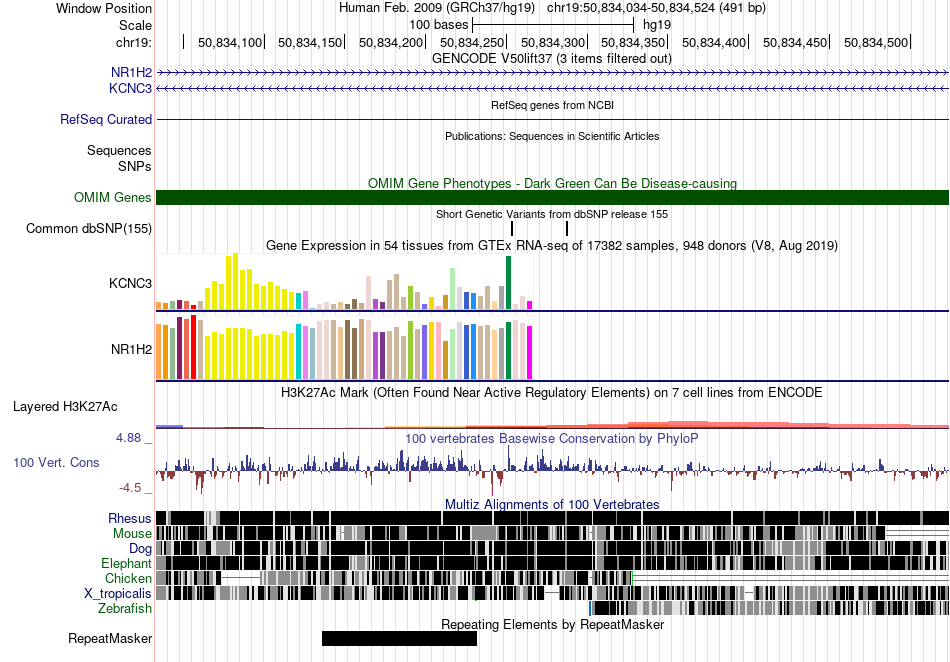Click the GTEx NR1H2 expression label
The height and width of the screenshot is (662, 950).
(131, 349)
